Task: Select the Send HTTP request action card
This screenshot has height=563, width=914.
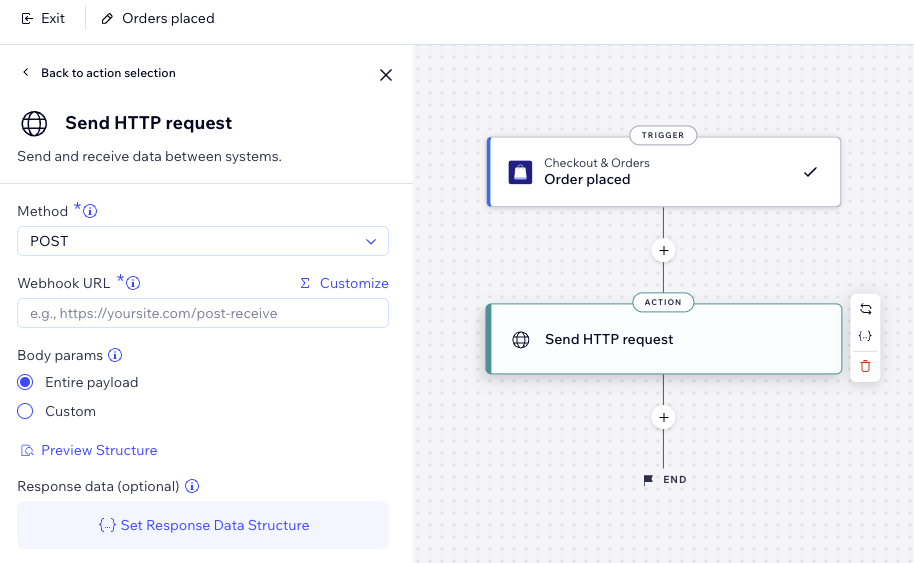Action: 664,339
